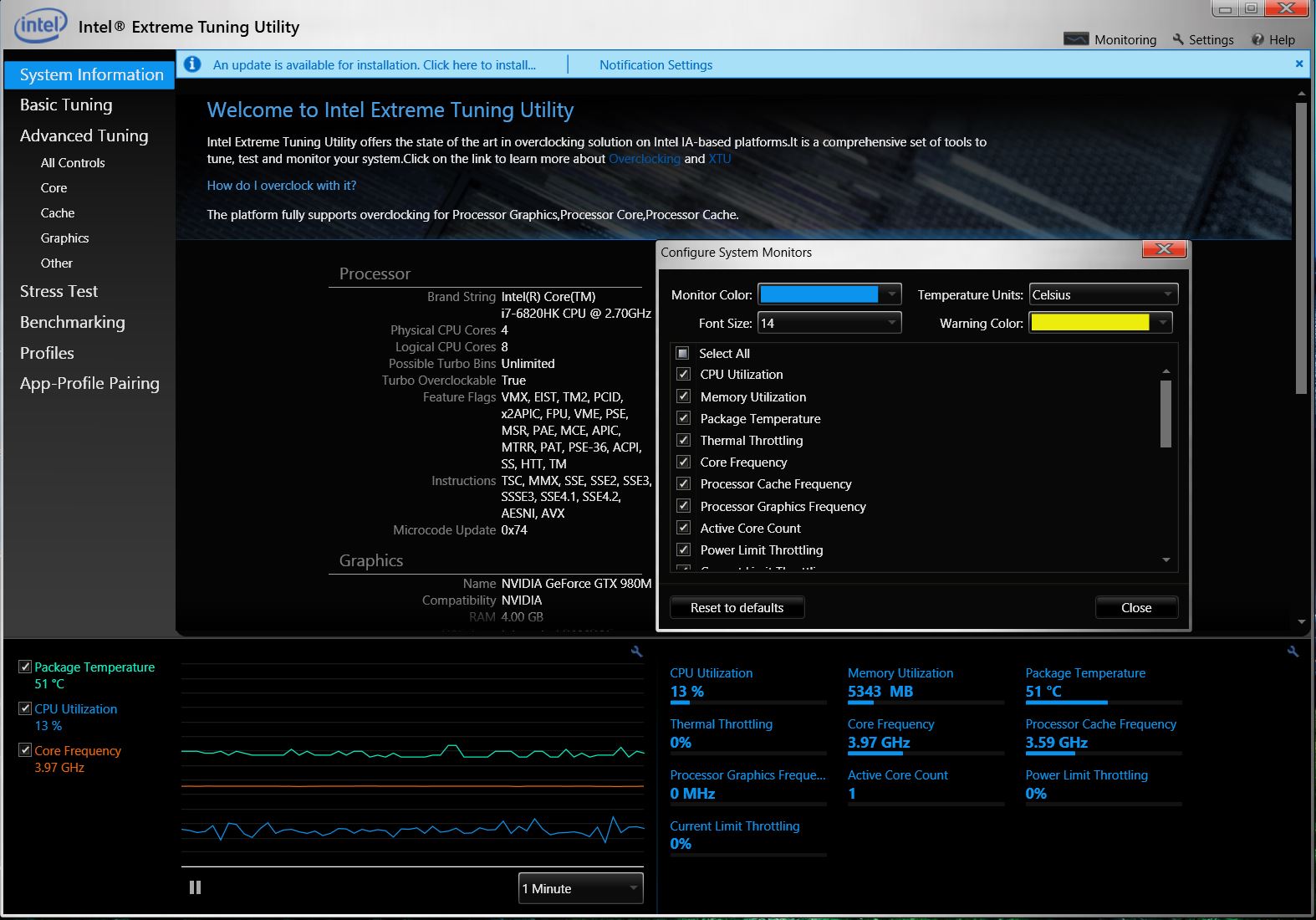The image size is (1316, 920).
Task: Click the update info icon
Action: click(x=192, y=64)
